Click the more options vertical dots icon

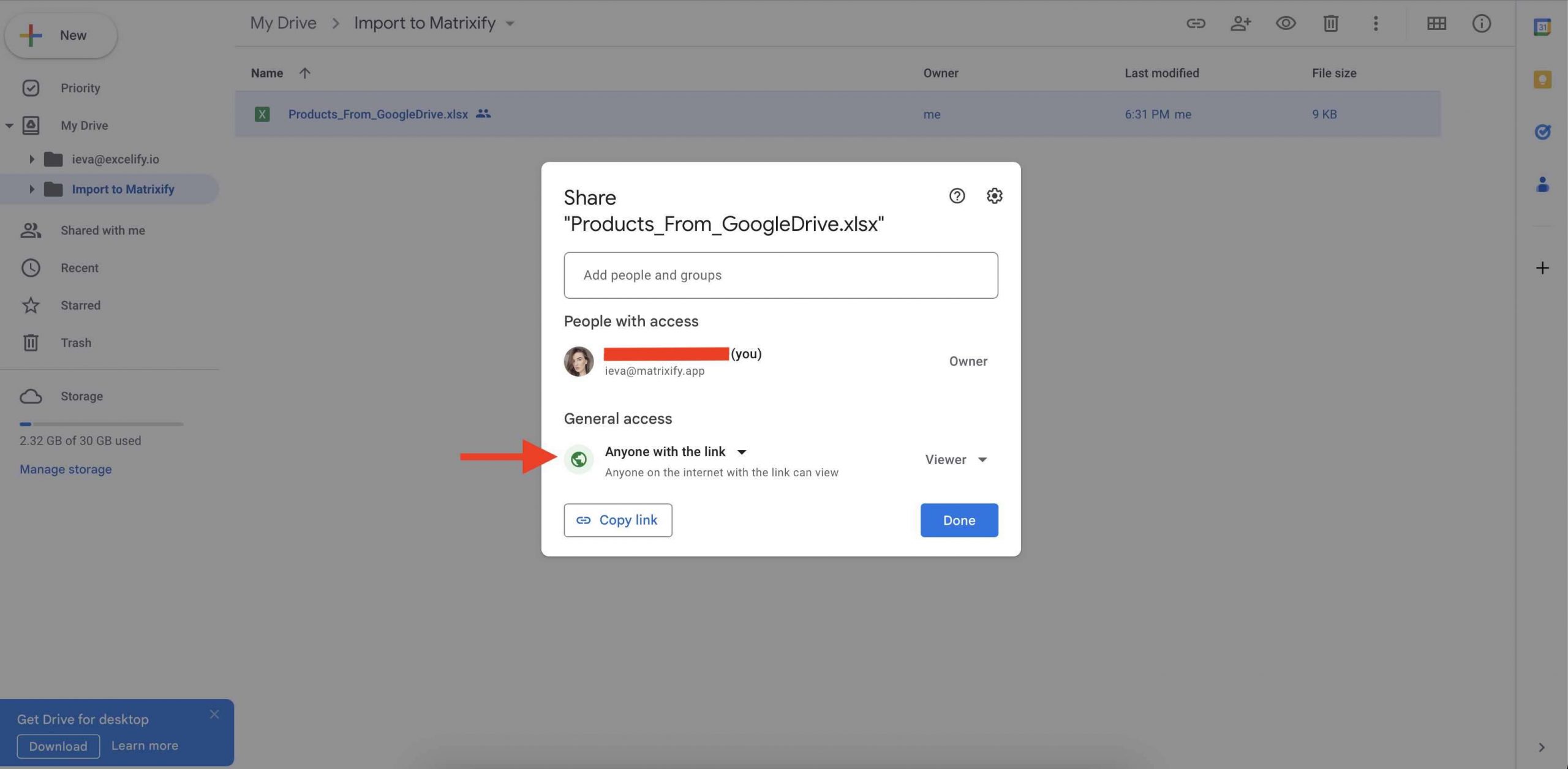coord(1376,23)
